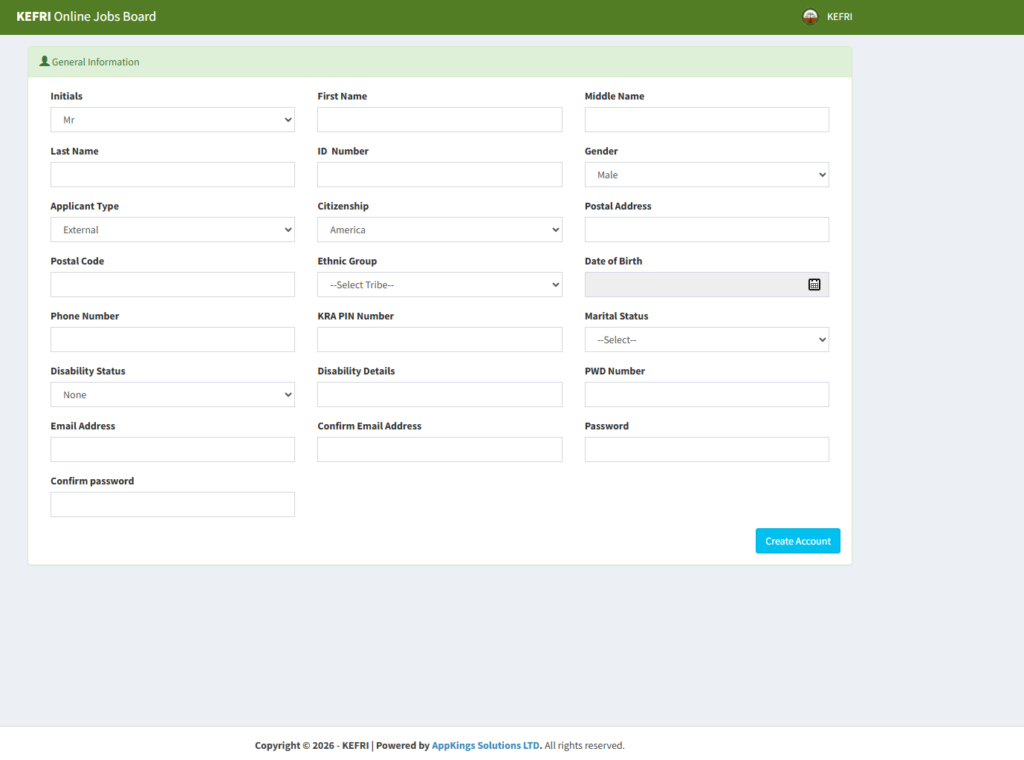Follow the AppKings Solutions LTD link
The width and height of the screenshot is (1024, 760).
[486, 746]
